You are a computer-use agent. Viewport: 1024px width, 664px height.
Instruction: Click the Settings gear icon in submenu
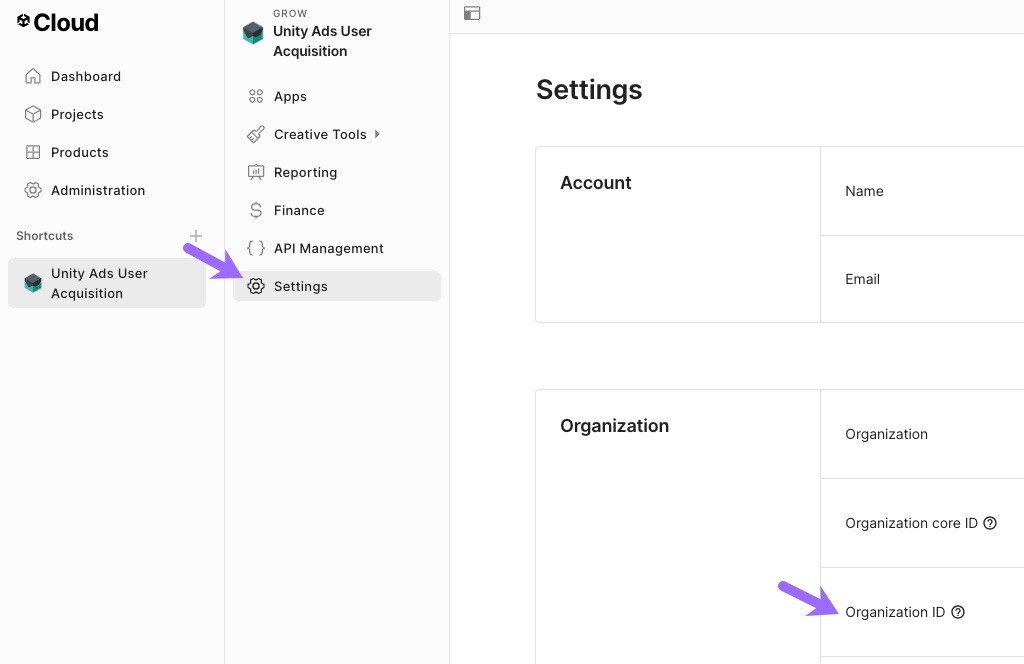click(x=256, y=286)
